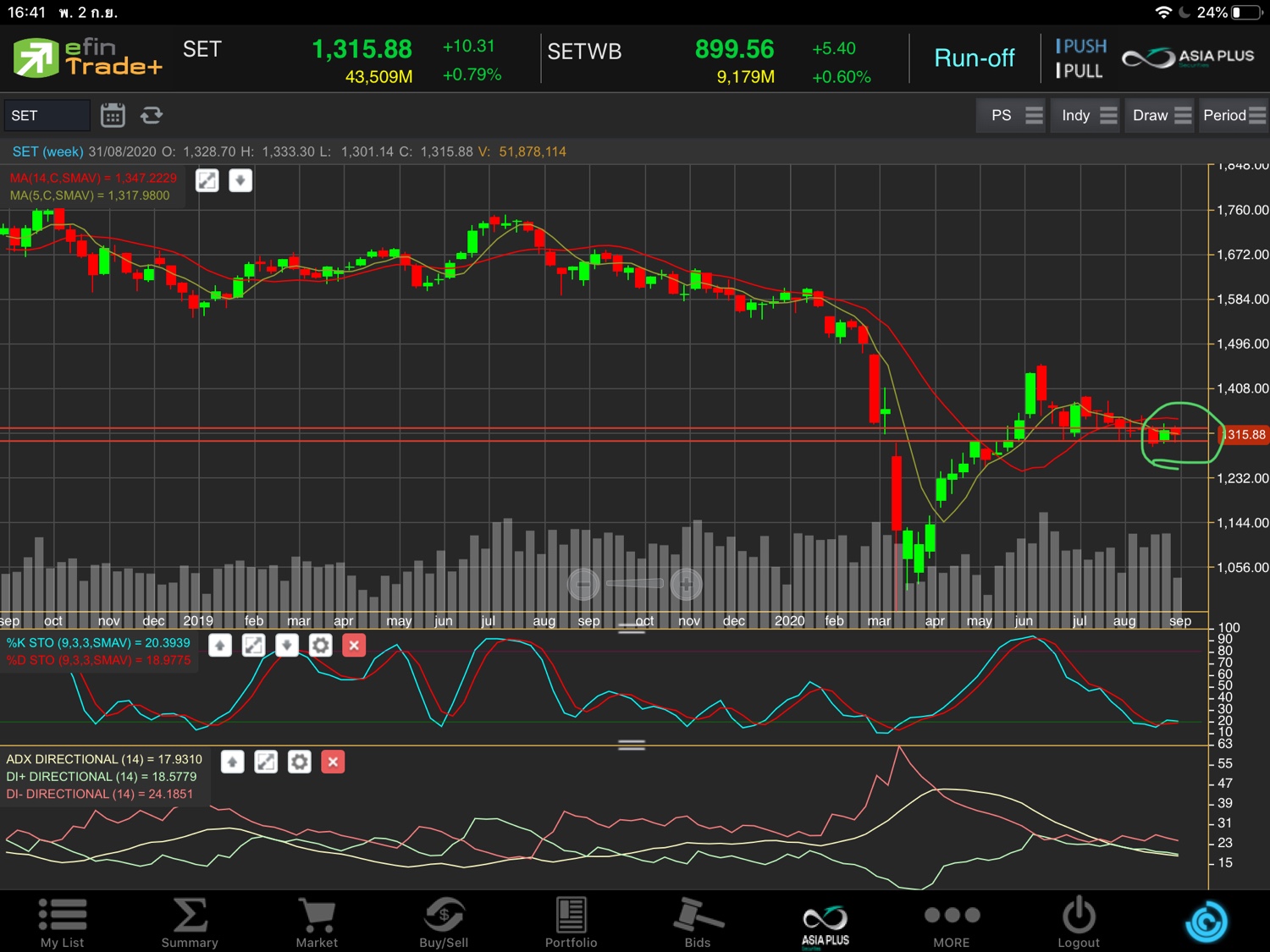Image resolution: width=1270 pixels, height=952 pixels.
Task: Click the chart zoom-out minus control
Action: coord(583,584)
